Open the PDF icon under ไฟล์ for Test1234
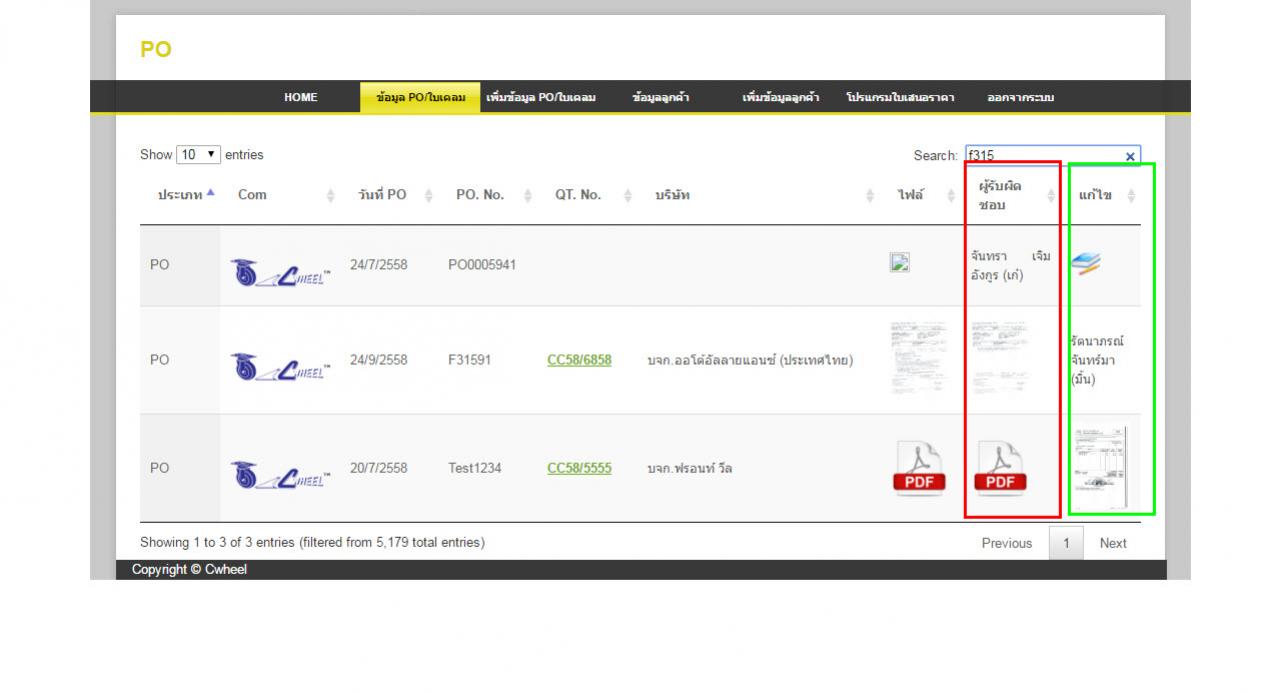 918,468
